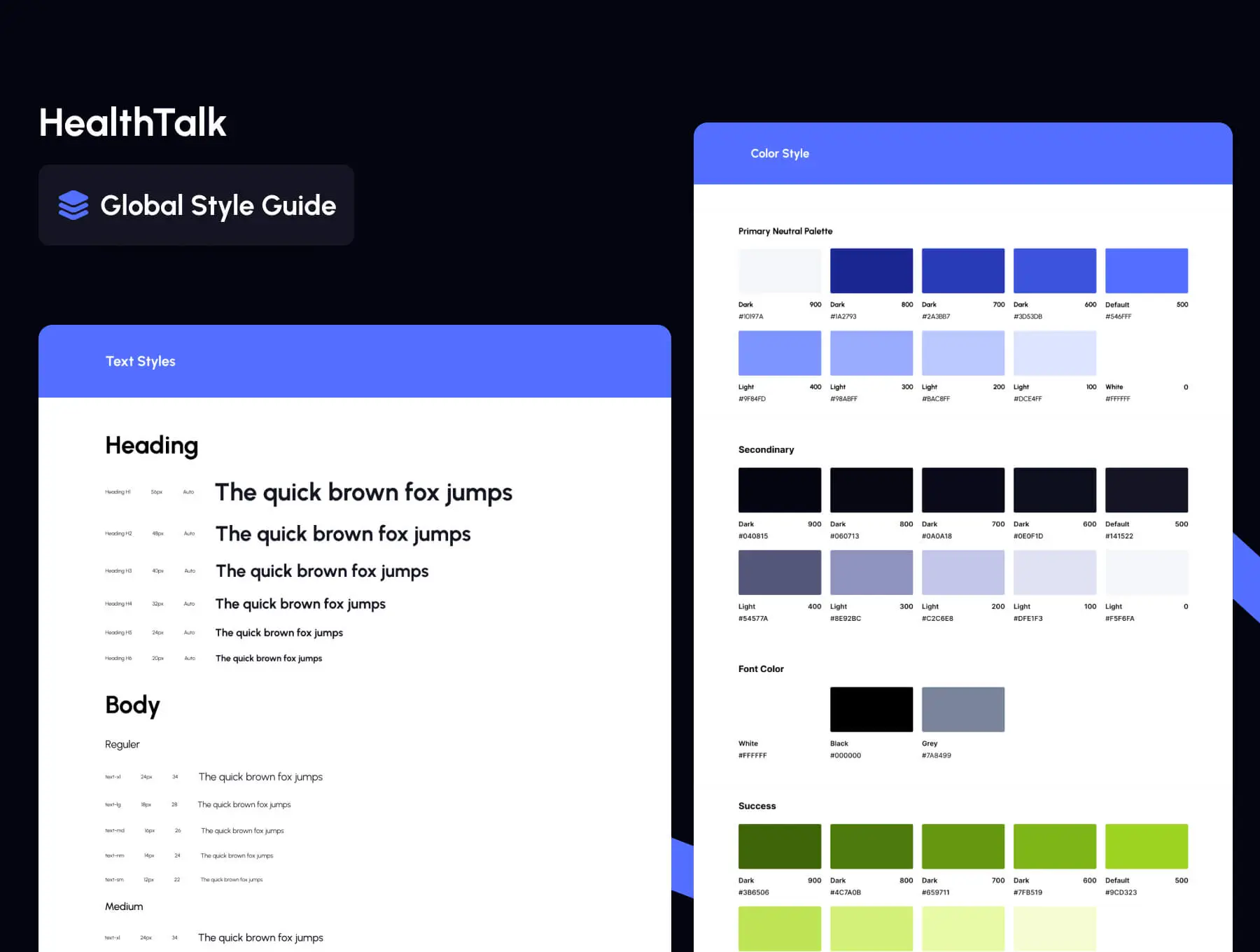This screenshot has width=1260, height=952.
Task: Select the Heading H6 sample text line
Action: click(x=269, y=659)
